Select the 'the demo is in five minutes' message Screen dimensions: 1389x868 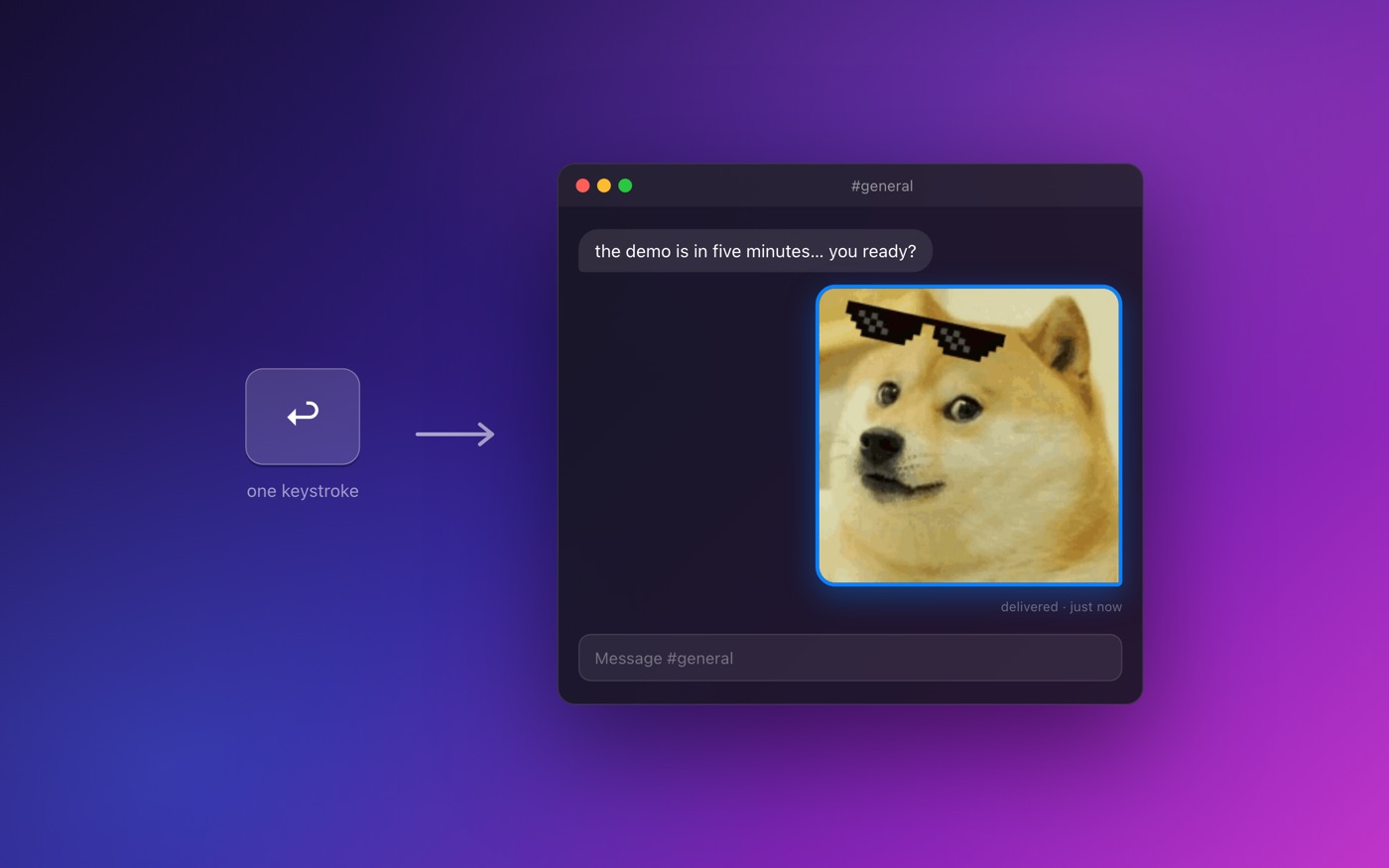pyautogui.click(x=755, y=251)
